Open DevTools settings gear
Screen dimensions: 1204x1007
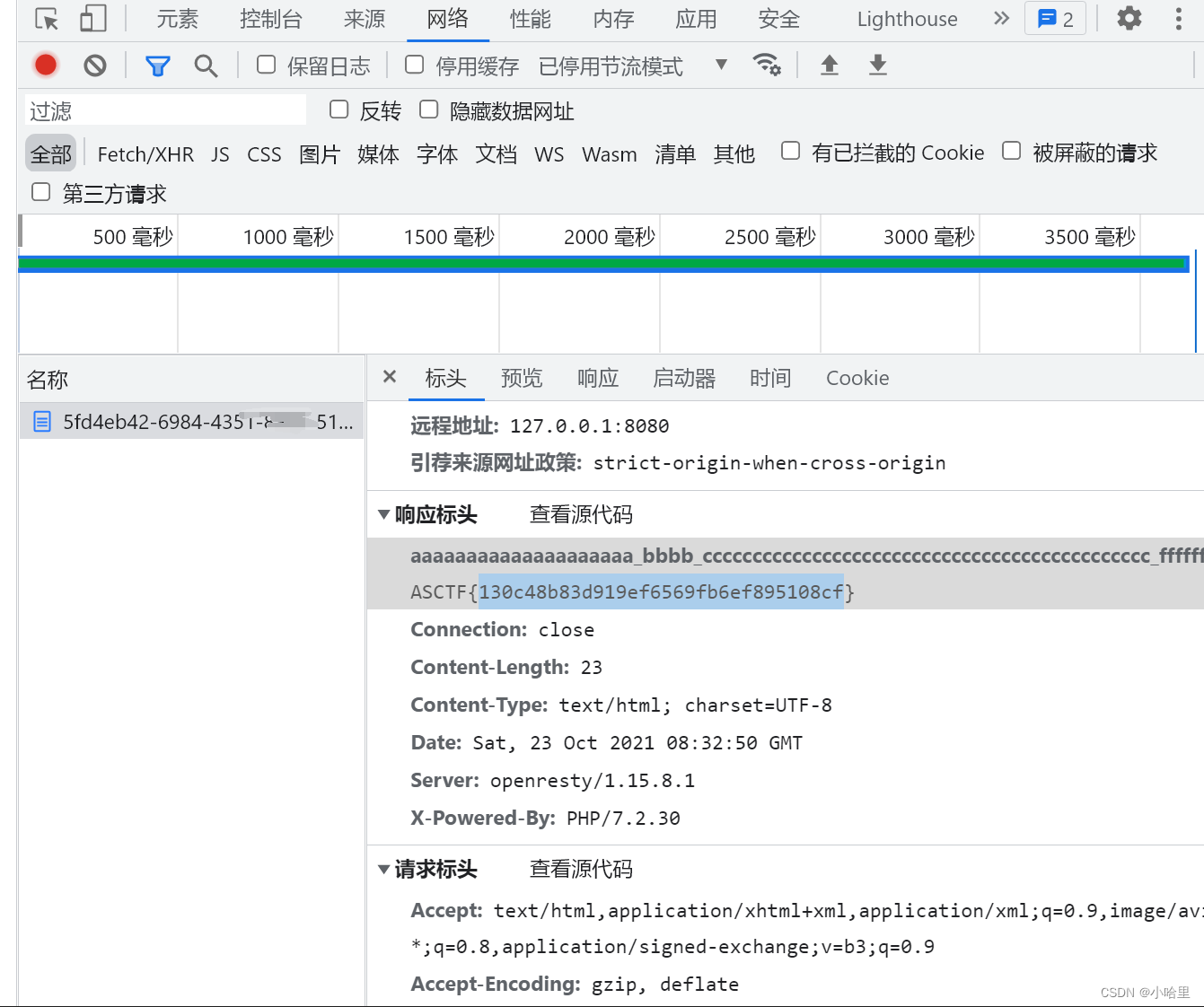tap(1129, 19)
